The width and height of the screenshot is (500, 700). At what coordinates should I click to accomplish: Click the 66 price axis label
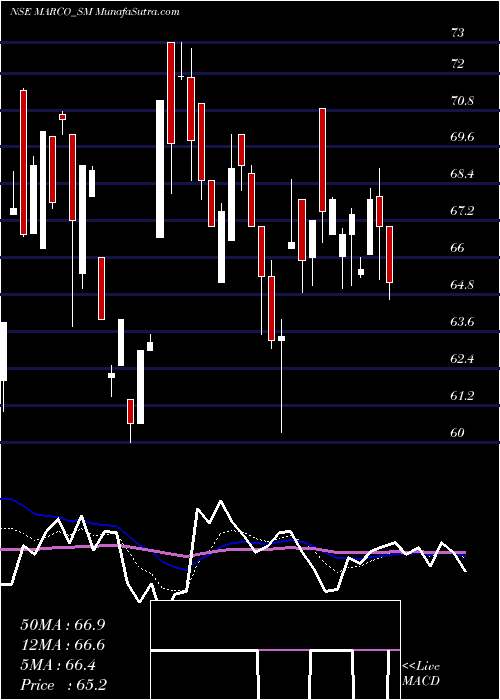(458, 248)
